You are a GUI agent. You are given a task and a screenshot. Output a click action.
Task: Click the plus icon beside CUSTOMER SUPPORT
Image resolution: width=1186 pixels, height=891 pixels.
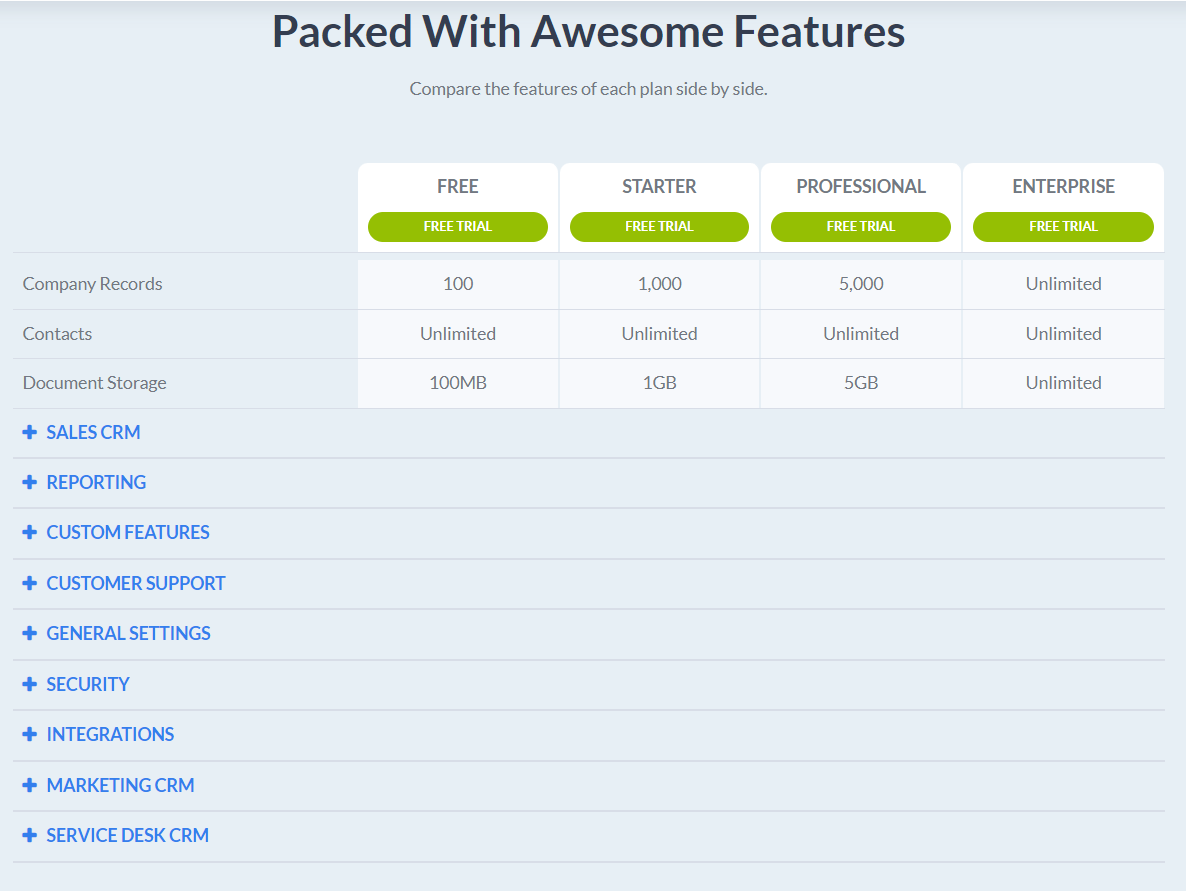[x=29, y=584]
